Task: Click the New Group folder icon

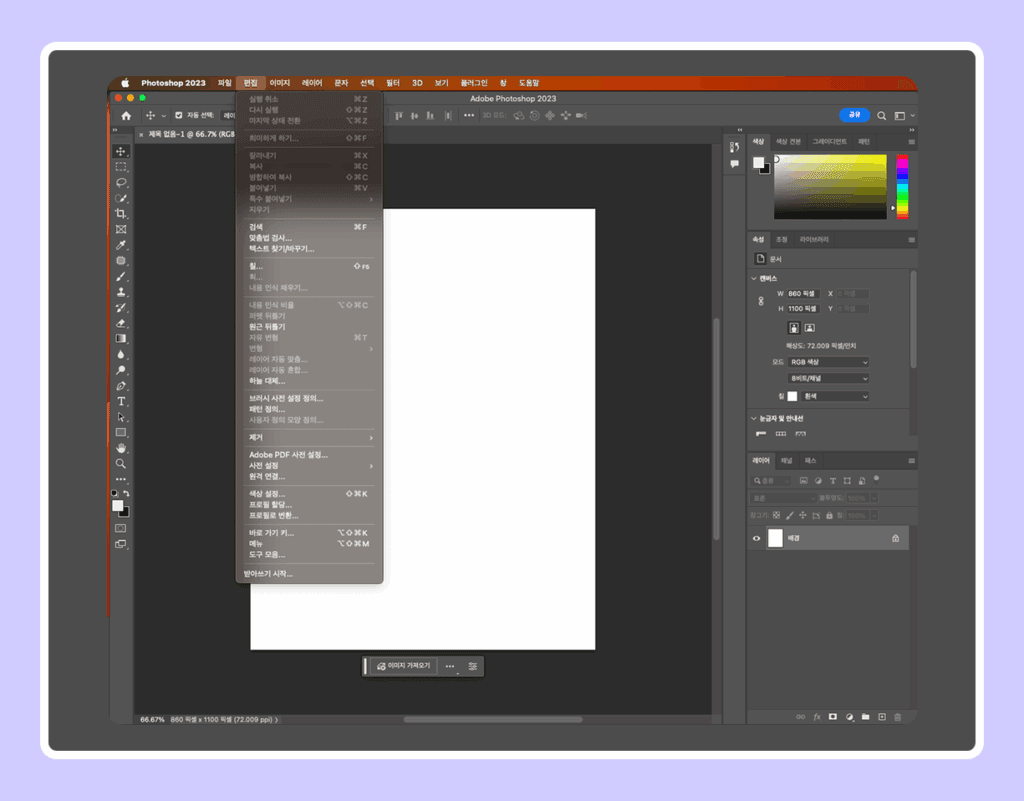Action: 865,717
